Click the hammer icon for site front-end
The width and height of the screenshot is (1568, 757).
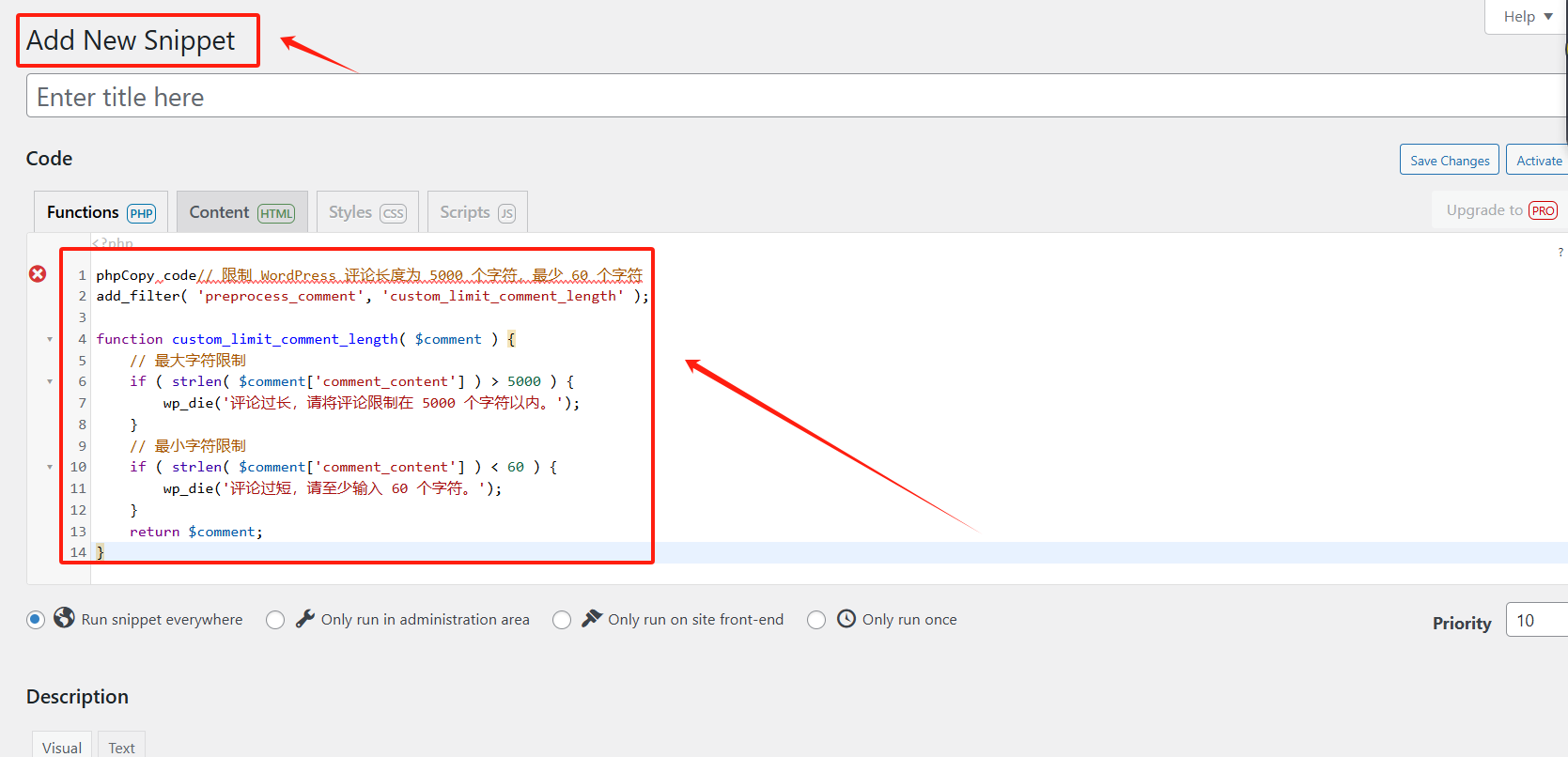[x=592, y=618]
